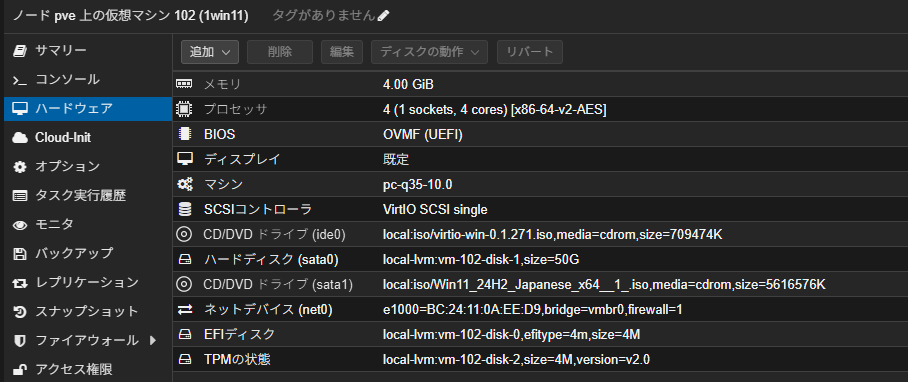Click the permissions unlock icon

20,369
